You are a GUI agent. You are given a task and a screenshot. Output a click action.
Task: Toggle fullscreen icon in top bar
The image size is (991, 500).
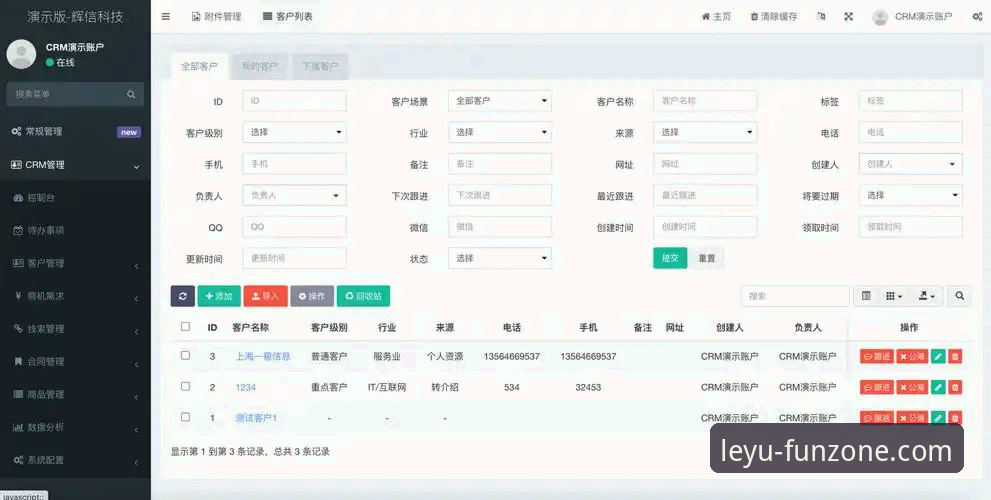click(849, 16)
